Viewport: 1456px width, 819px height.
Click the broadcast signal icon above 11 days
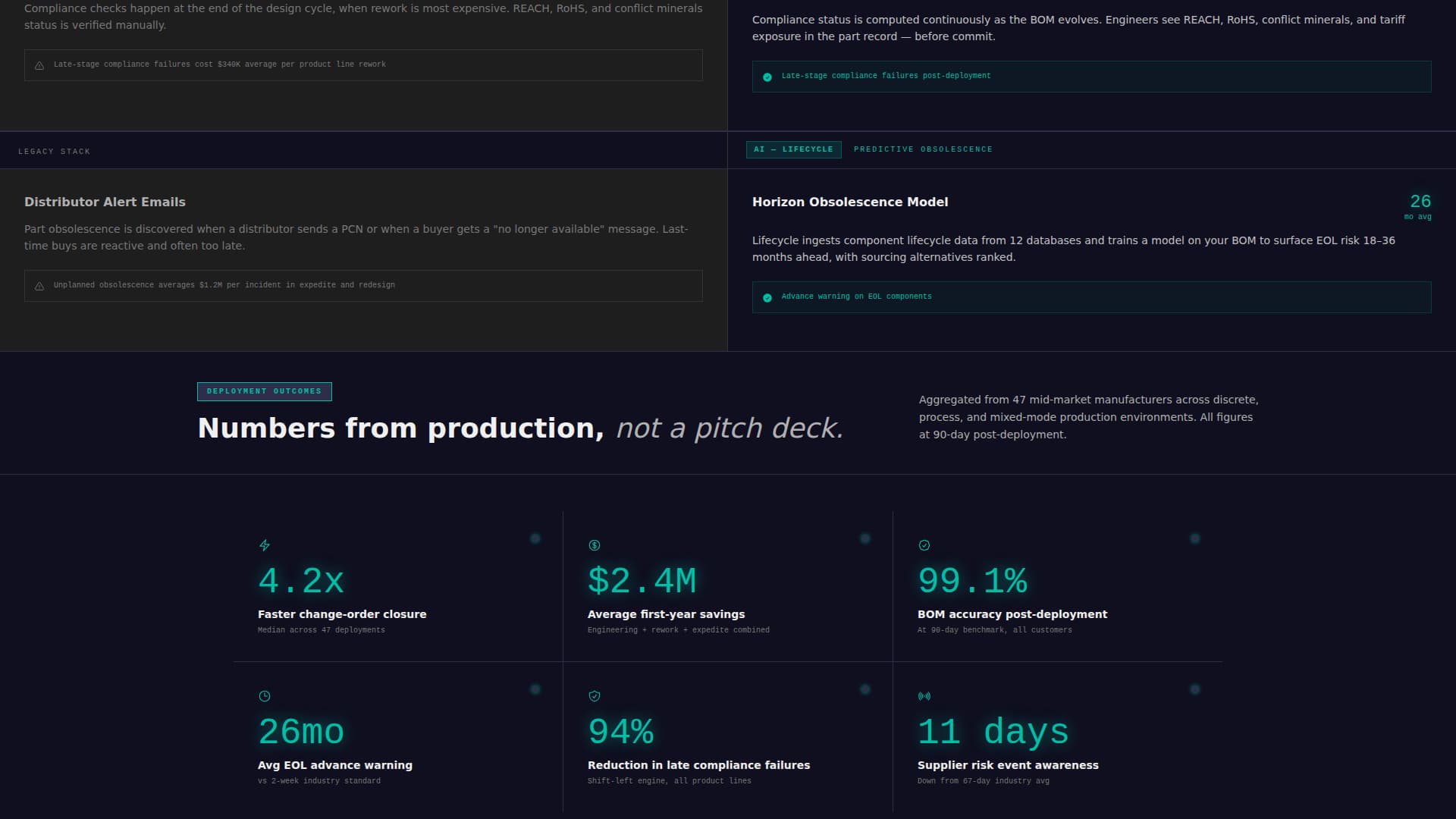[x=924, y=696]
